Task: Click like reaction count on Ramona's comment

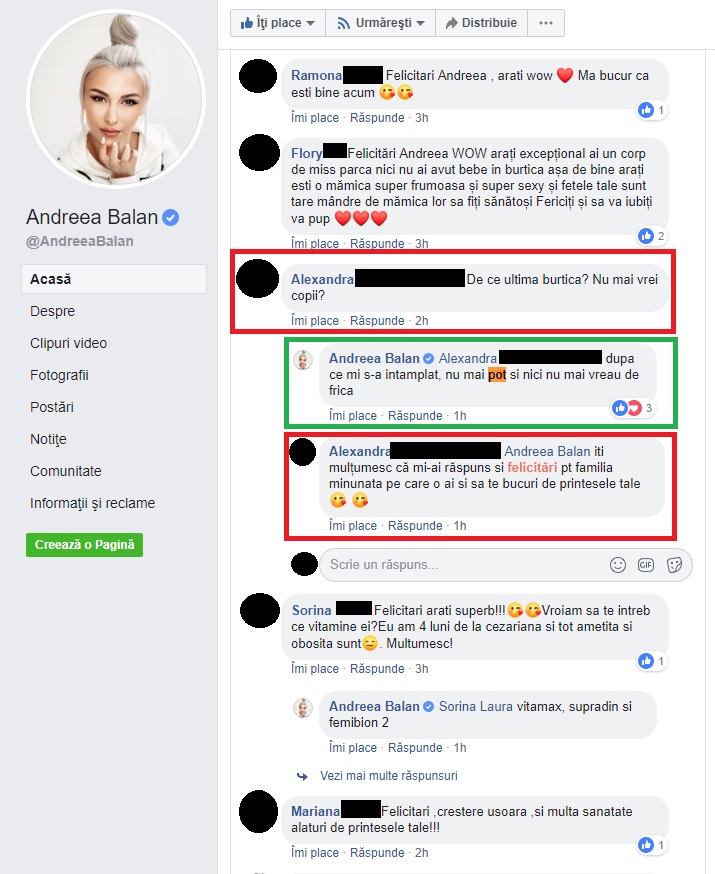Action: [651, 110]
